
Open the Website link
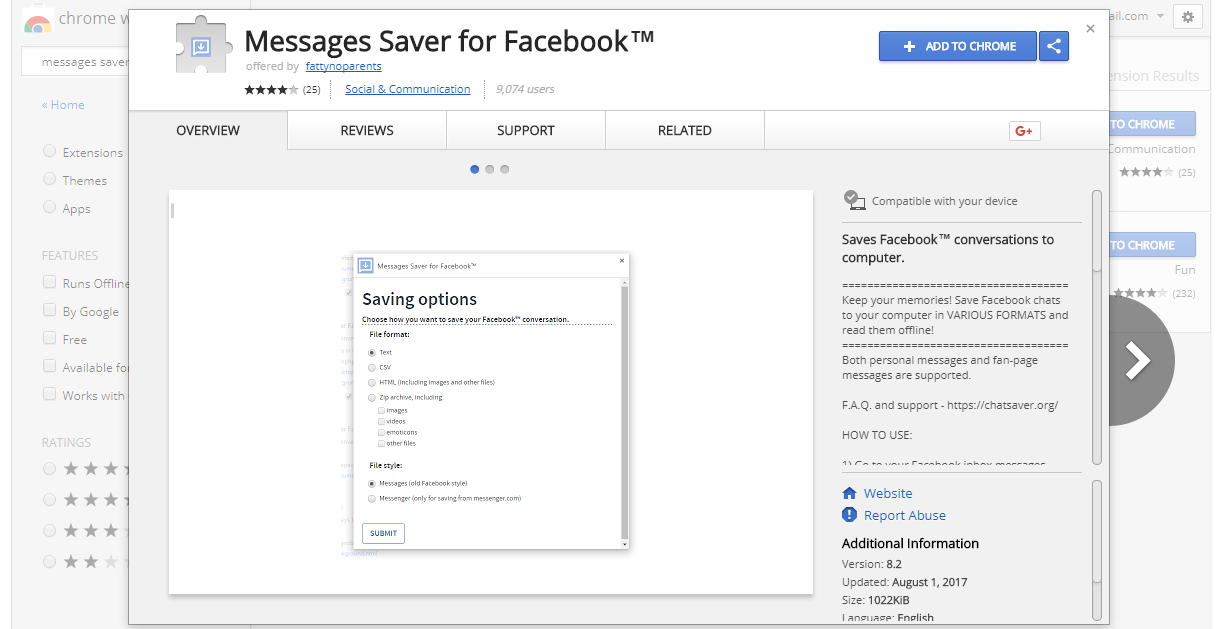click(888, 493)
